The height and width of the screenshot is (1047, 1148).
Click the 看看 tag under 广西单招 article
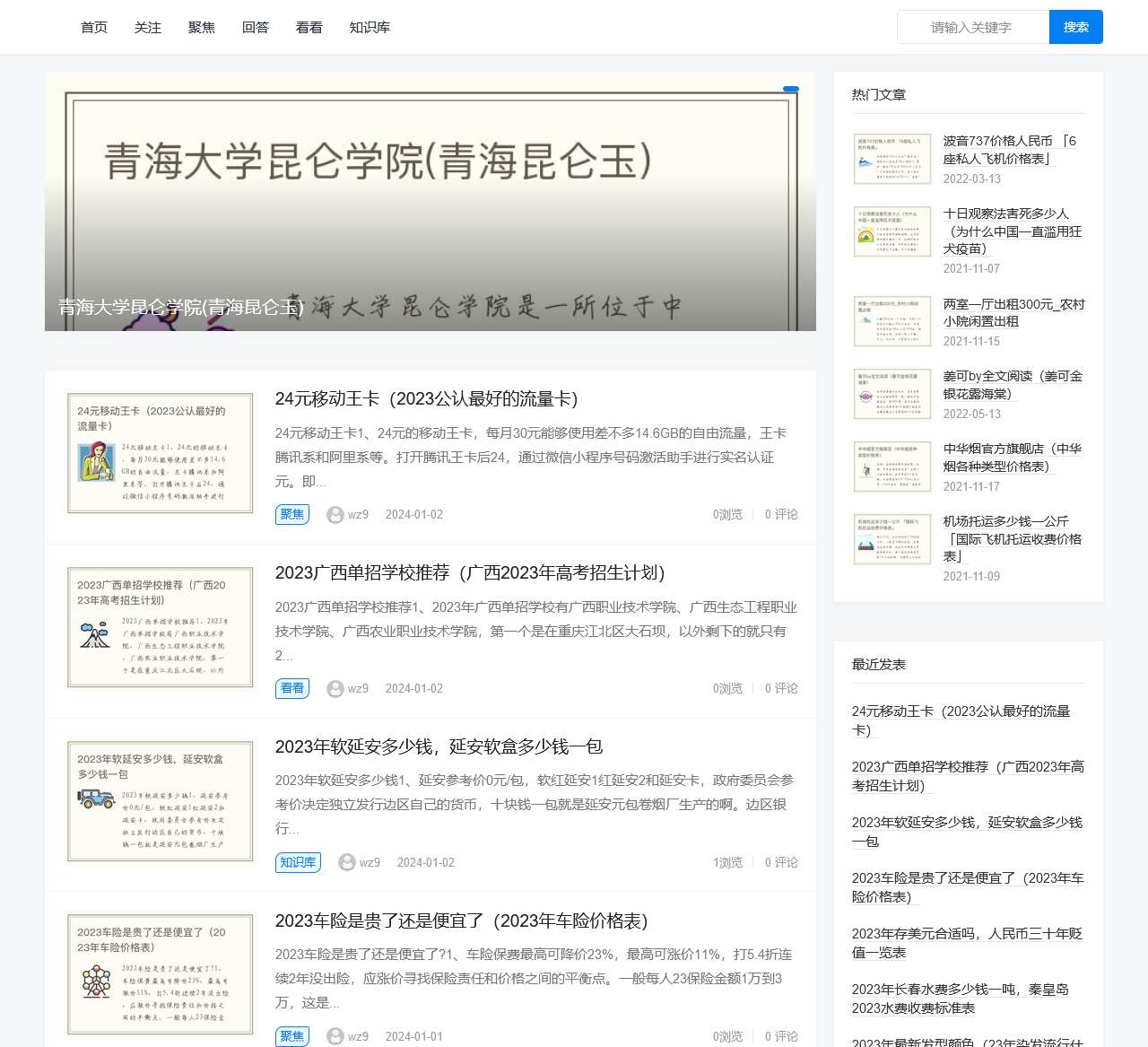click(292, 688)
